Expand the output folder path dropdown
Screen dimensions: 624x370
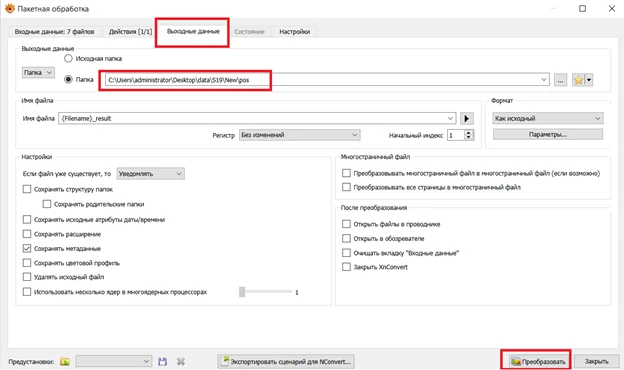[544, 80]
